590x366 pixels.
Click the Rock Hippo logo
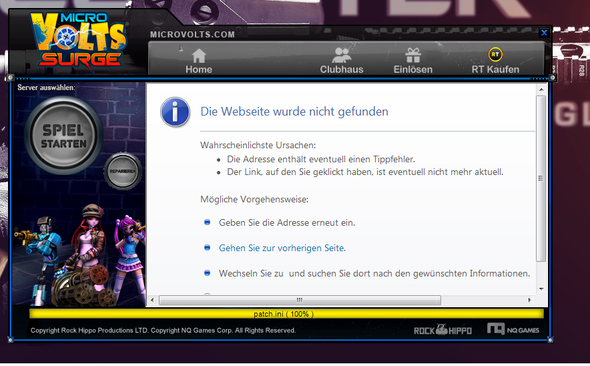tap(442, 330)
